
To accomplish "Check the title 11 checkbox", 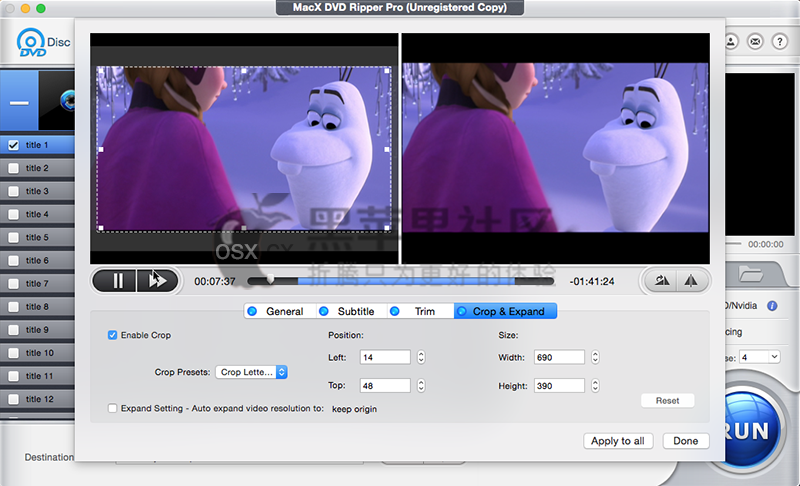I will click(x=14, y=376).
